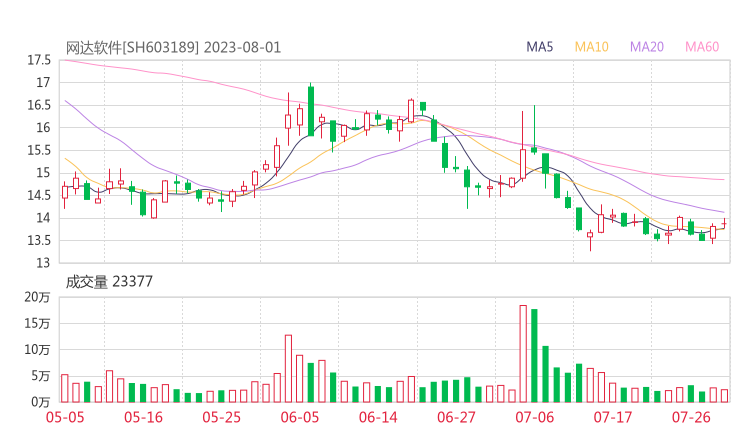Click the 17.5 price axis label

point(39,60)
